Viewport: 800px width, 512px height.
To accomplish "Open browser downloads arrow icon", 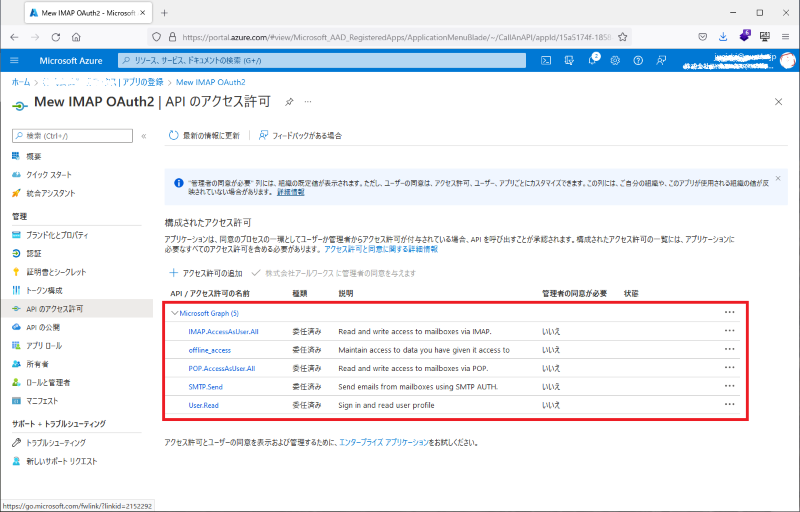I will click(x=723, y=37).
